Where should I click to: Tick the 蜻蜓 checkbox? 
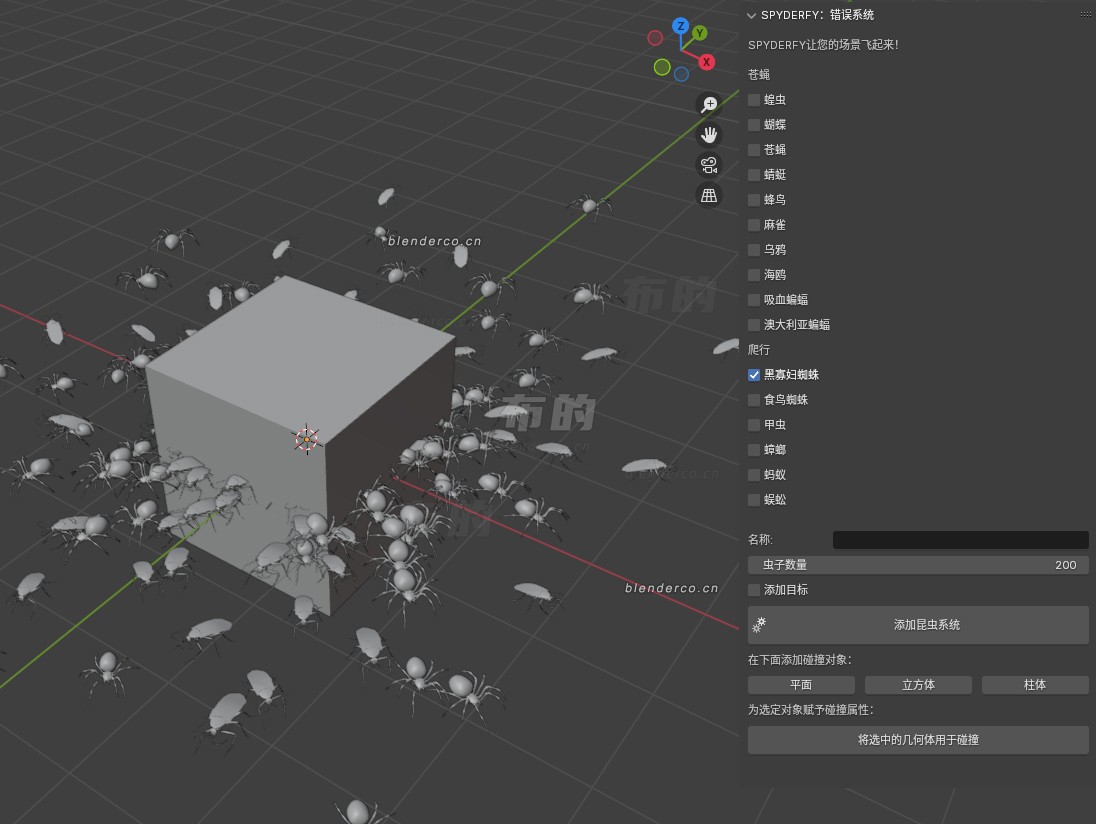point(754,175)
